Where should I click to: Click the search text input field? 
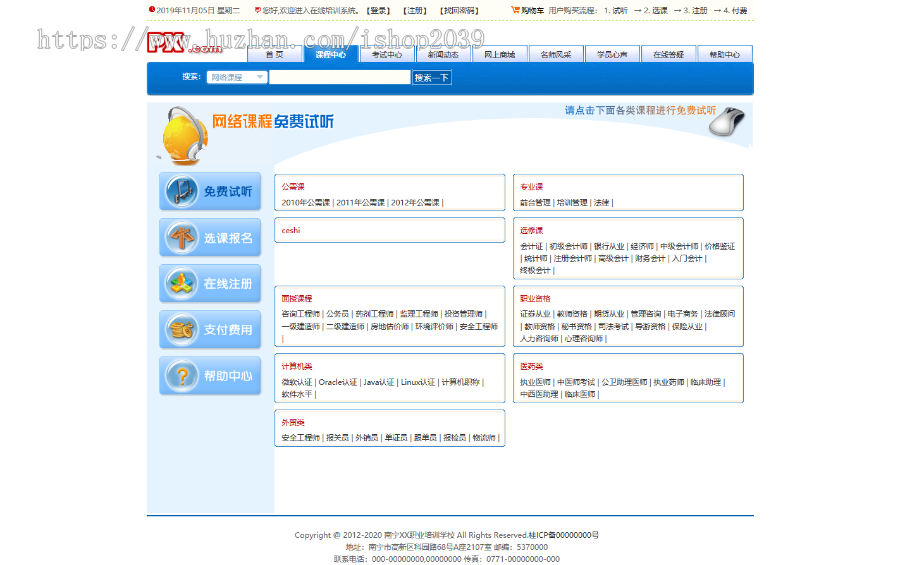[340, 77]
